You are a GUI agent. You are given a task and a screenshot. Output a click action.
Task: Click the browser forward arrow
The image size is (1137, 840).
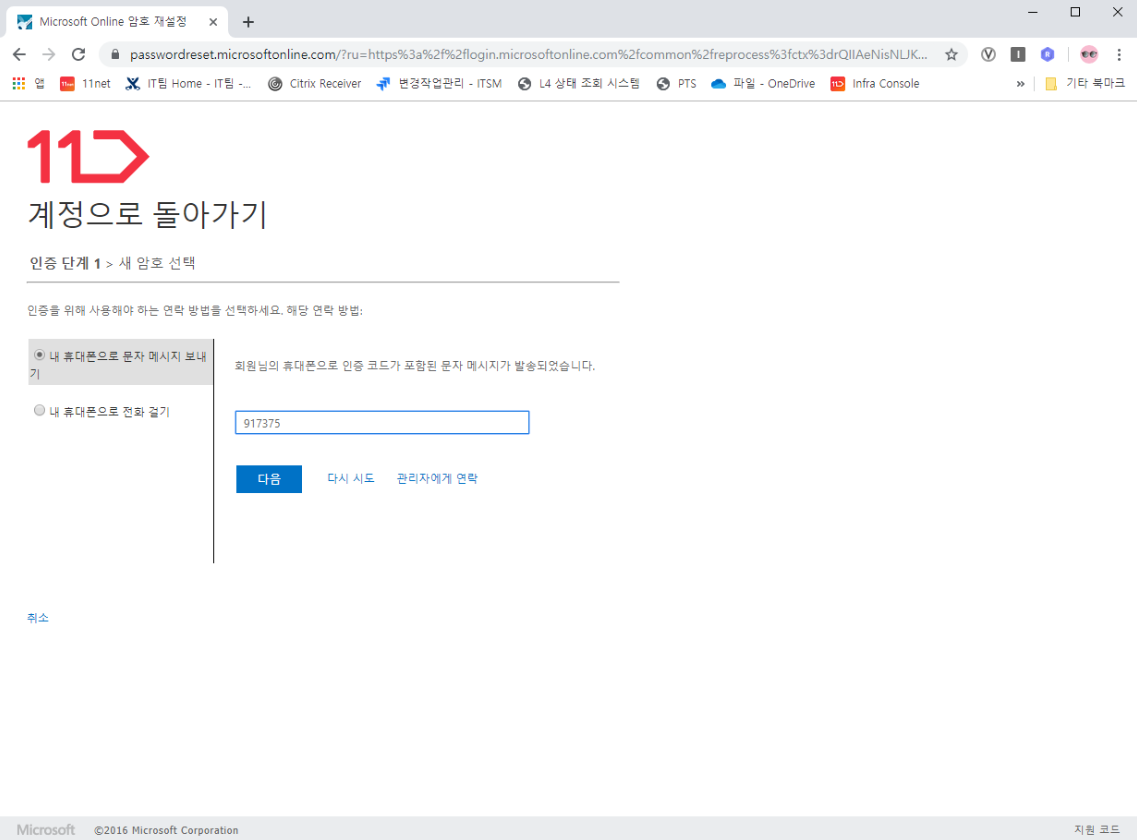click(x=49, y=54)
